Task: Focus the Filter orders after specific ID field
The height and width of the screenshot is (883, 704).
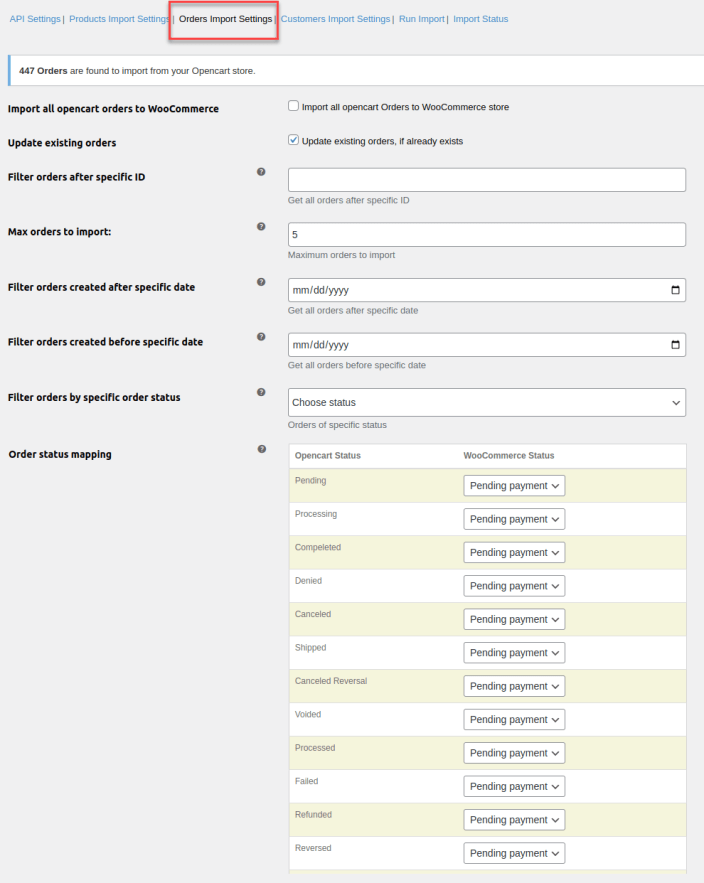Action: tap(486, 179)
